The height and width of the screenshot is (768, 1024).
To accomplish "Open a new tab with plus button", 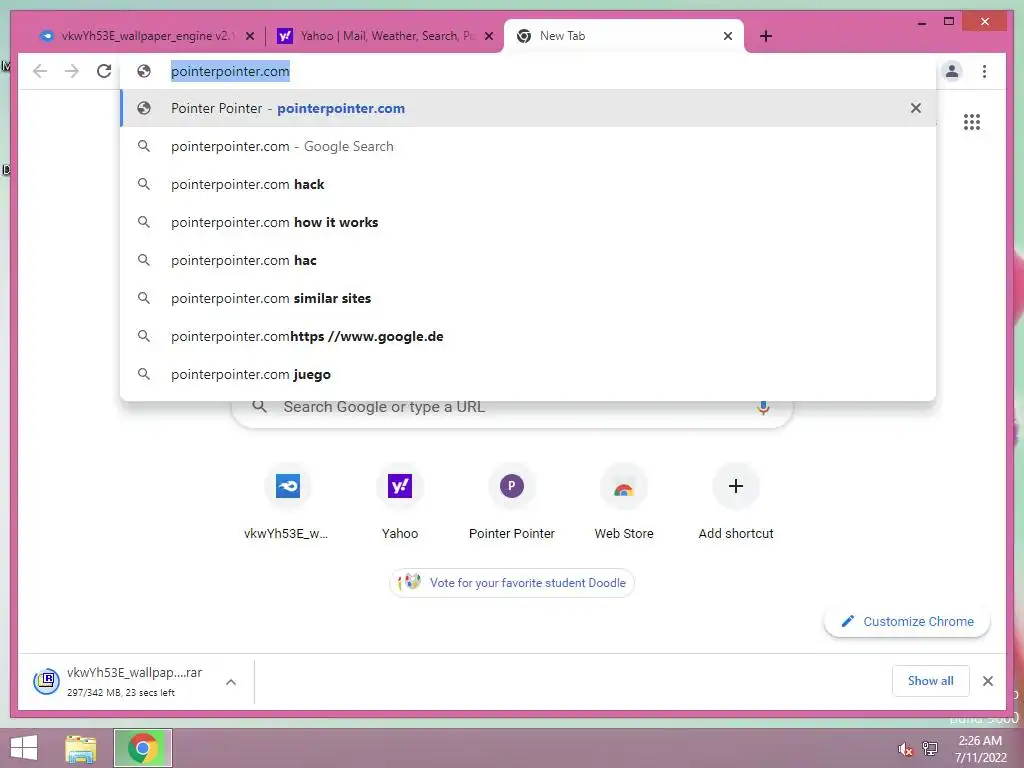I will coord(766,36).
